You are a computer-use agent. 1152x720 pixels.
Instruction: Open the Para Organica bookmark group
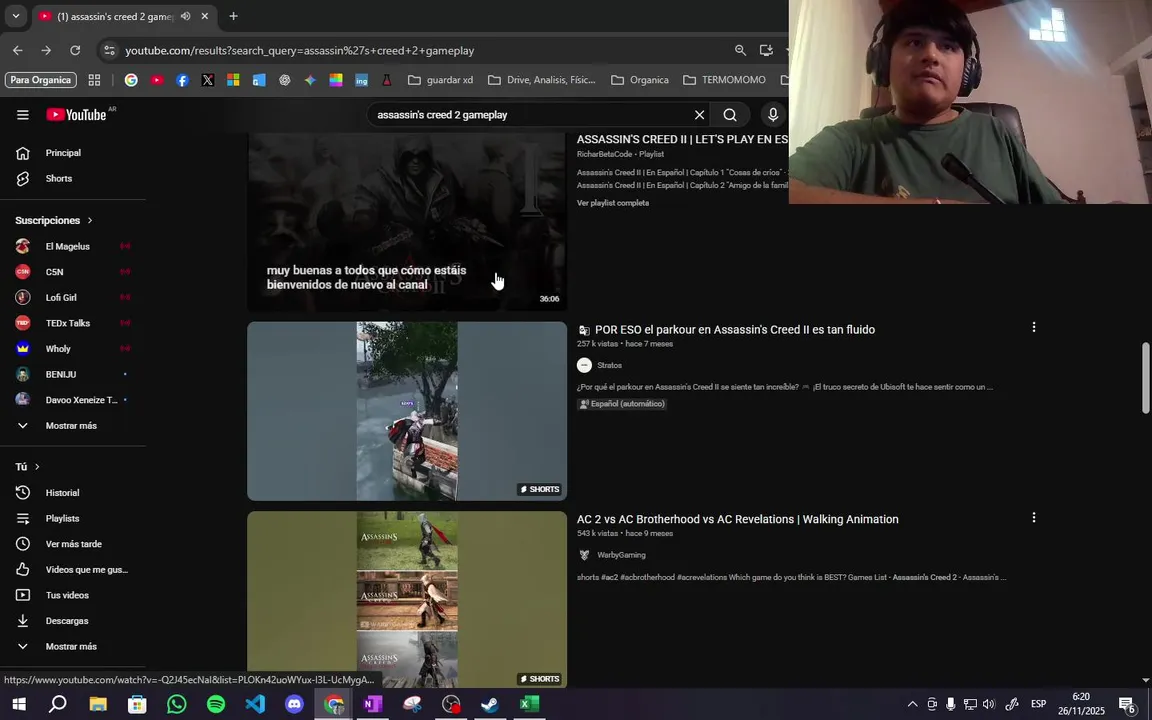(40, 80)
